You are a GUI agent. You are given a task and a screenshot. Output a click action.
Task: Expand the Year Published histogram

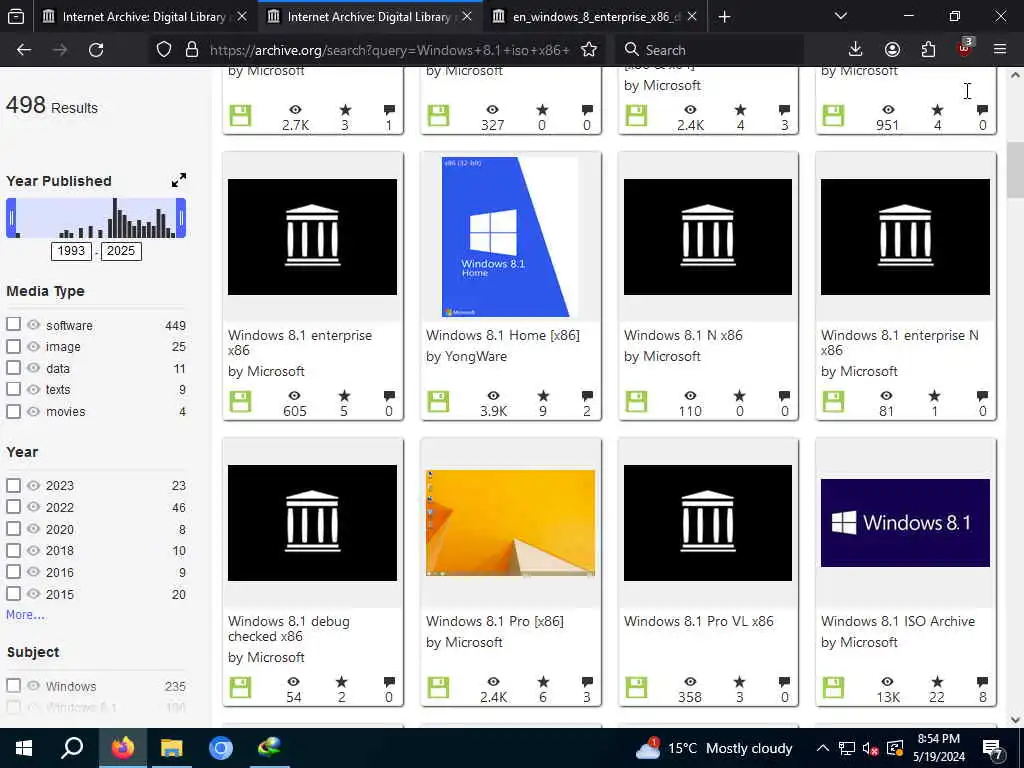point(178,180)
